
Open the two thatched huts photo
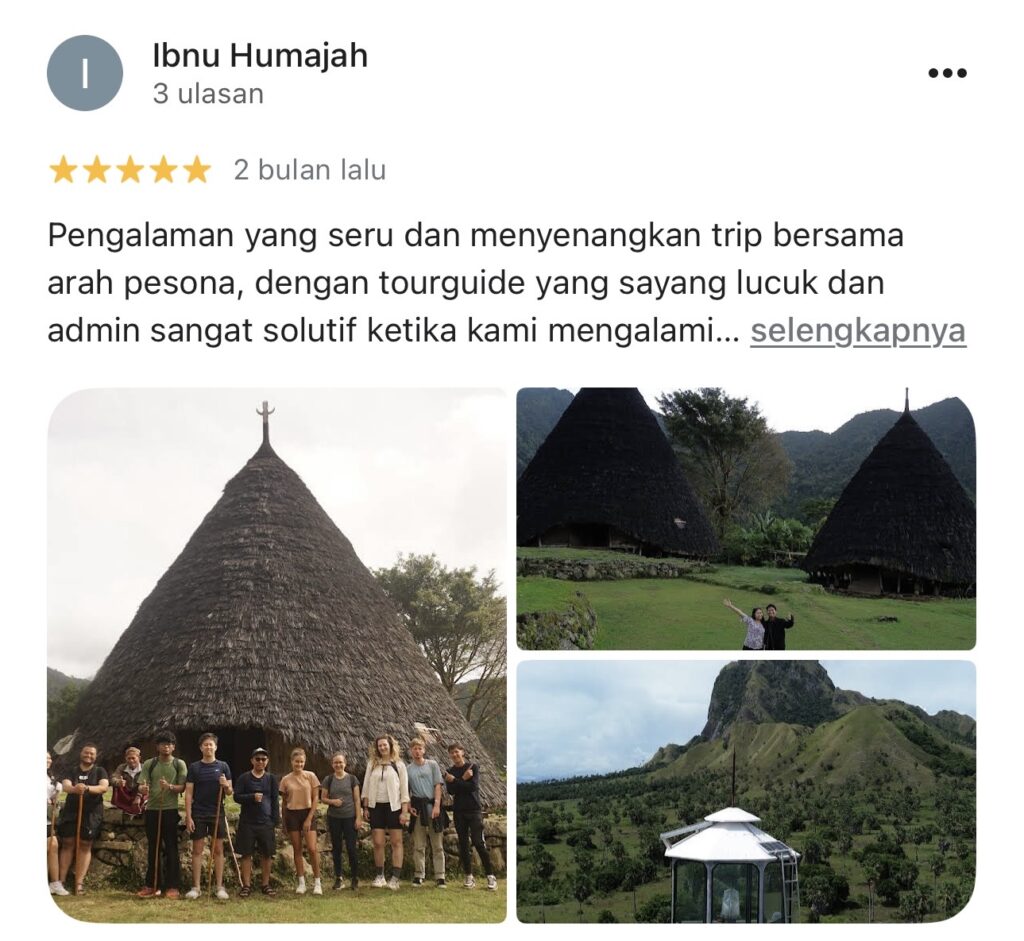[746, 519]
